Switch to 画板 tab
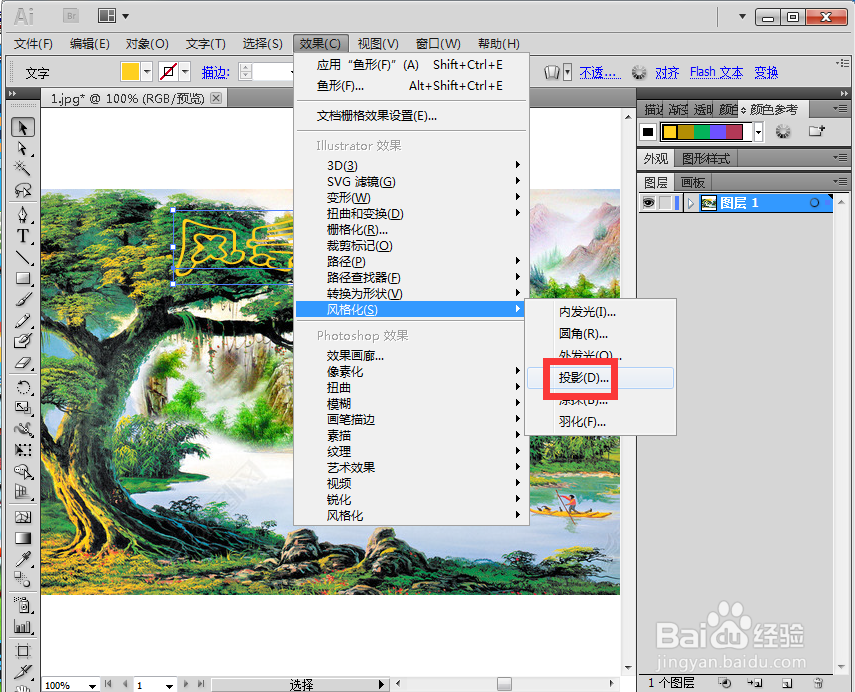Image resolution: width=855 pixels, height=692 pixels. [x=693, y=182]
